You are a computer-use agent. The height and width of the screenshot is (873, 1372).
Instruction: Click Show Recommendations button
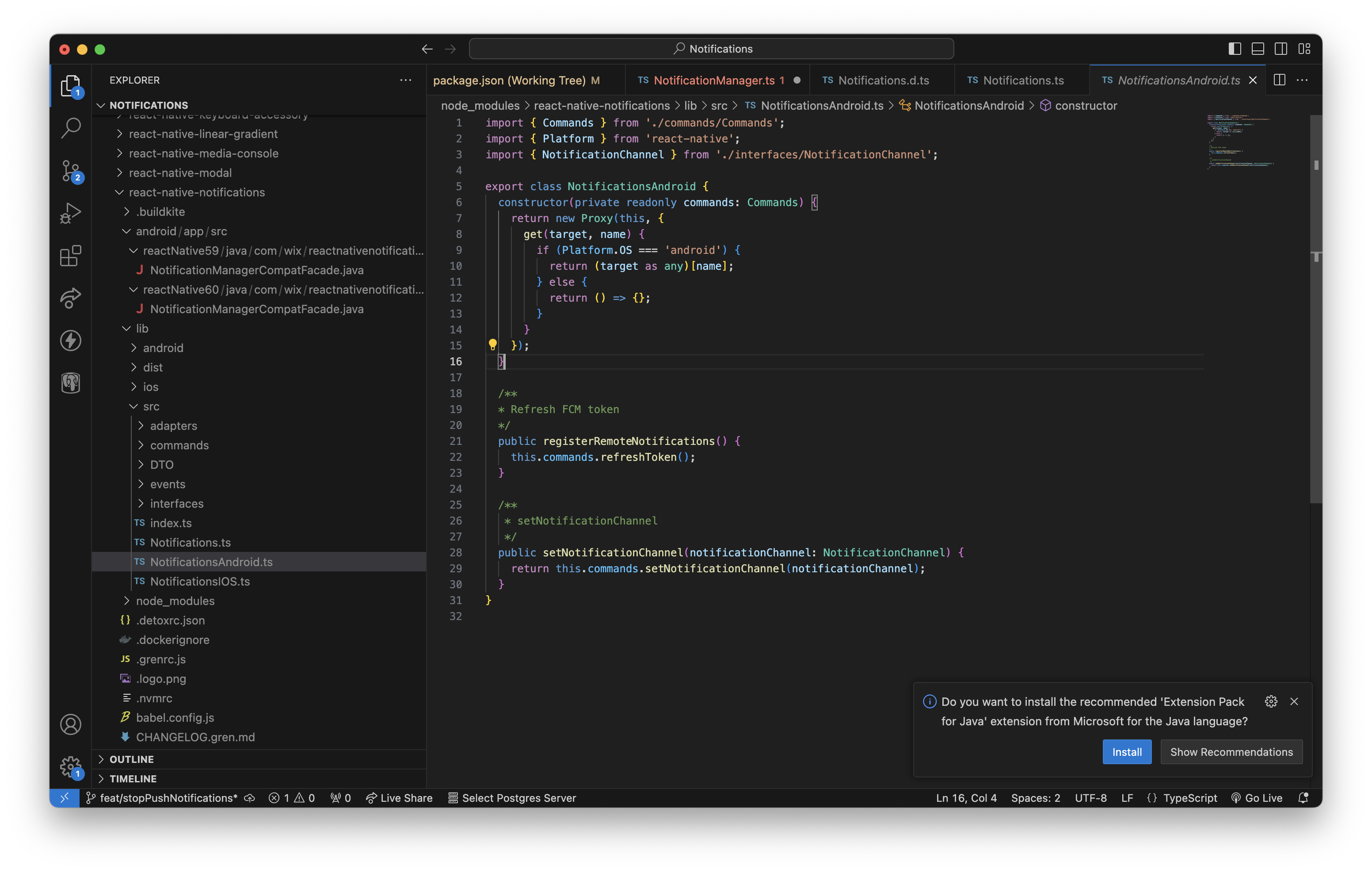tap(1231, 751)
